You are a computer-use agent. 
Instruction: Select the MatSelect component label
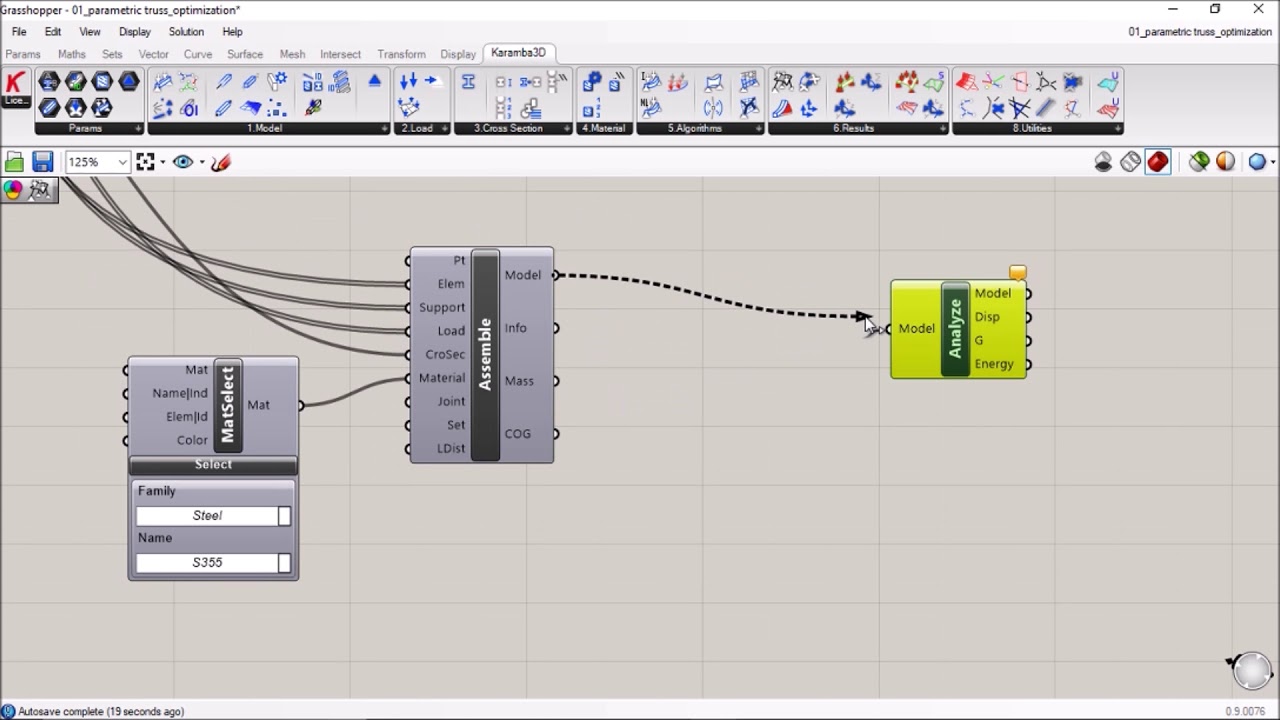tap(227, 405)
